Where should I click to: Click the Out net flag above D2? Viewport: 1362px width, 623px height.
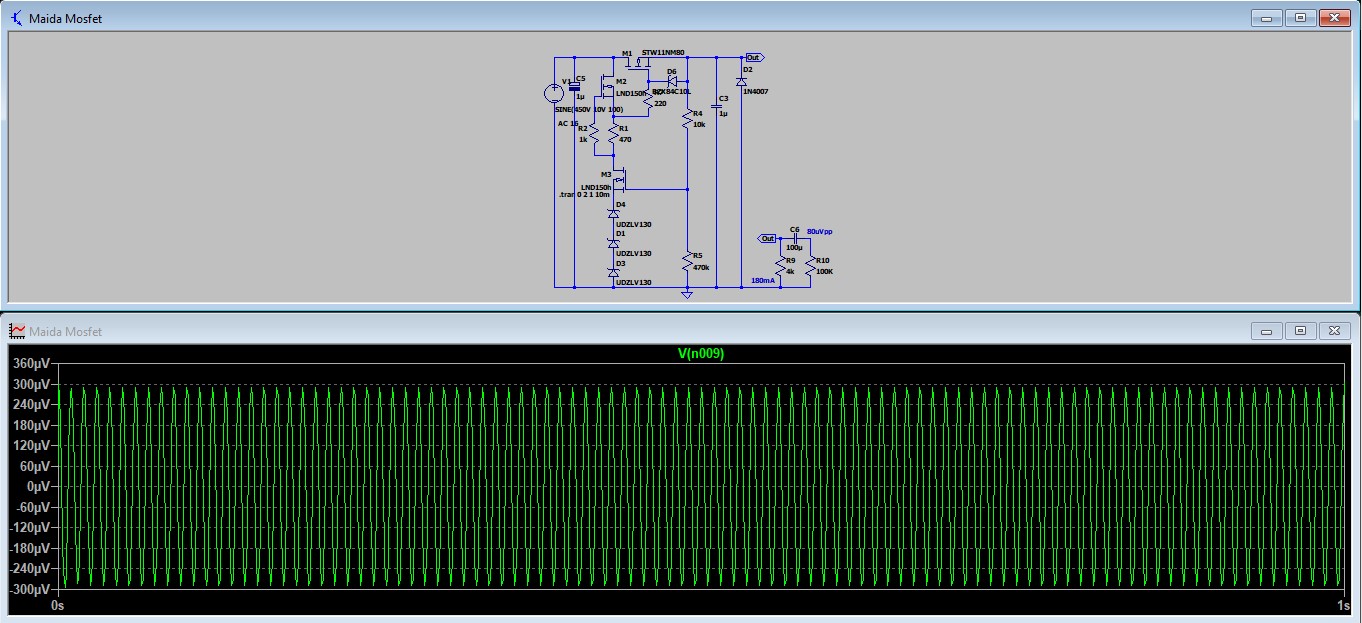click(x=753, y=58)
